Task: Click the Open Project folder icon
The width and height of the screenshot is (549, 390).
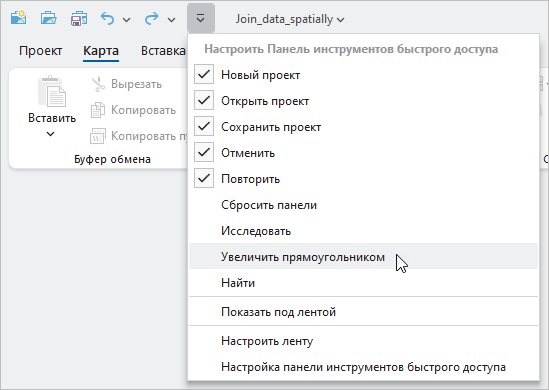Action: (49, 18)
